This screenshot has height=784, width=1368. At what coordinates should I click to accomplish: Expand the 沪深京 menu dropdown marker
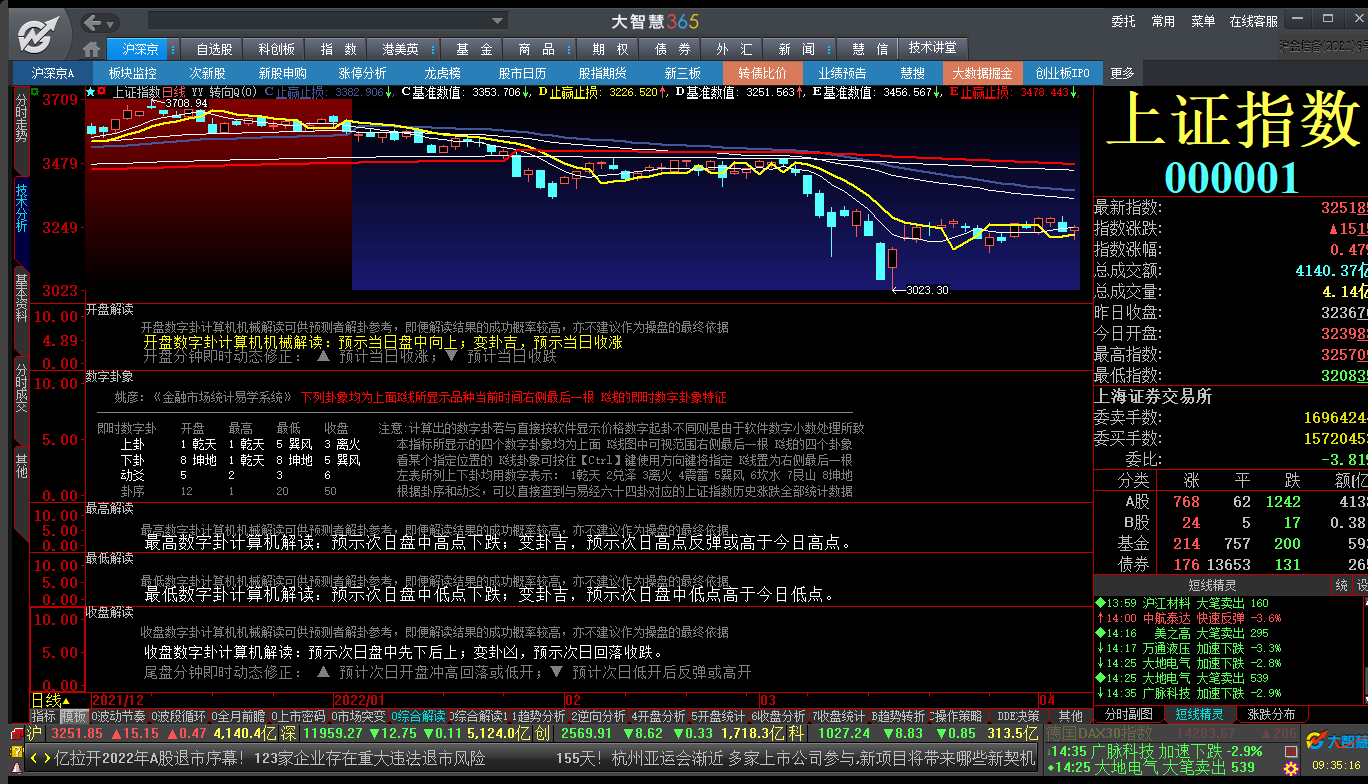173,49
